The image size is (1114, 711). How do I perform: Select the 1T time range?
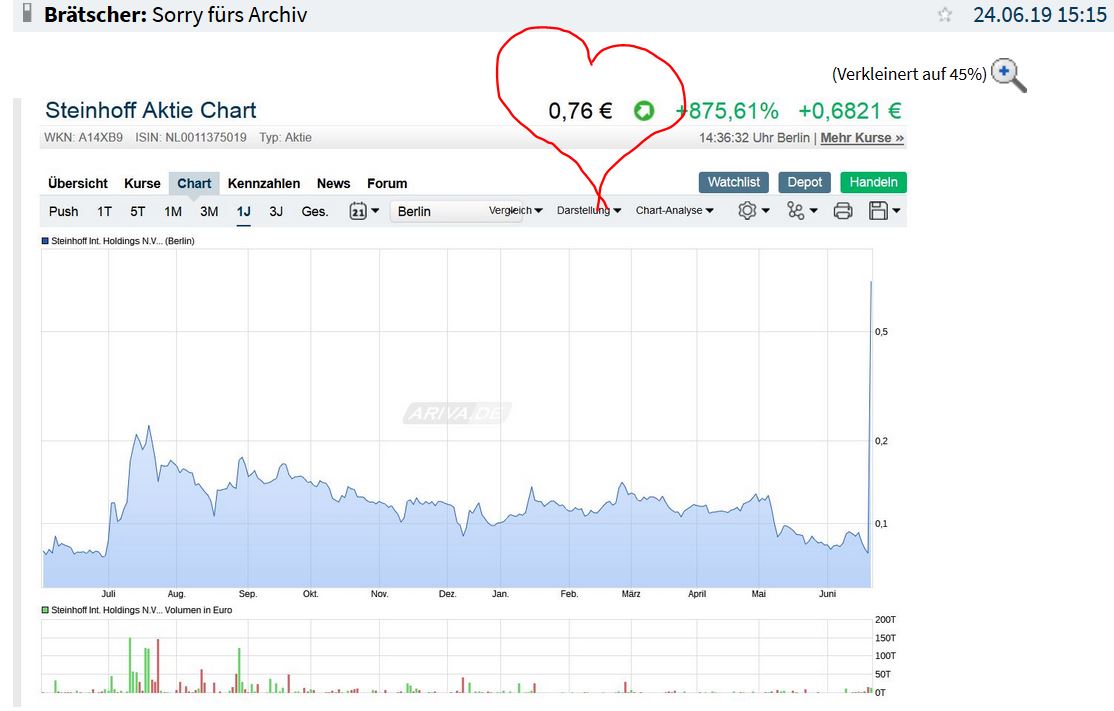coord(104,211)
